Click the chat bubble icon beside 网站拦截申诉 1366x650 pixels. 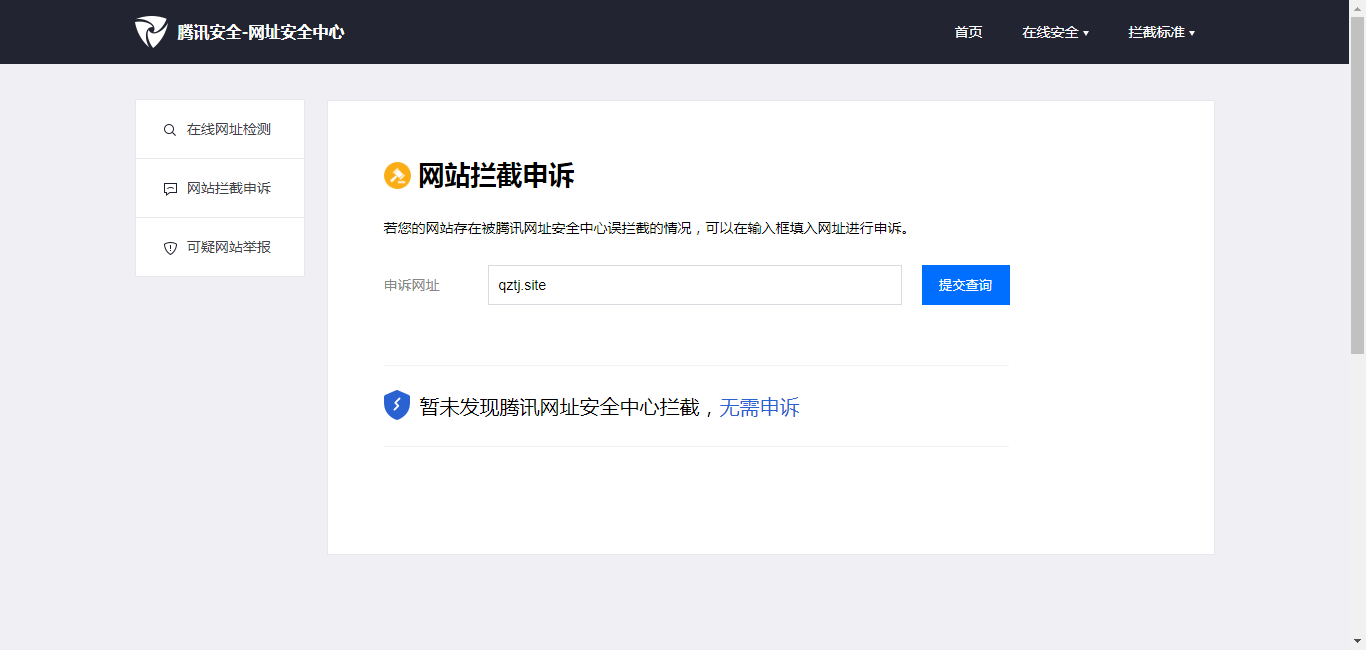pyautogui.click(x=170, y=189)
